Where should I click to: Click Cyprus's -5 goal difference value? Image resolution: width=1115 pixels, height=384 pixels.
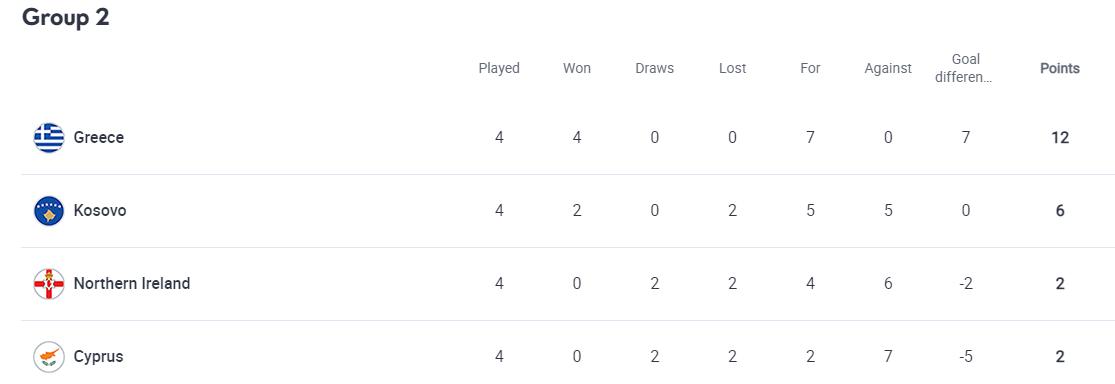point(966,356)
